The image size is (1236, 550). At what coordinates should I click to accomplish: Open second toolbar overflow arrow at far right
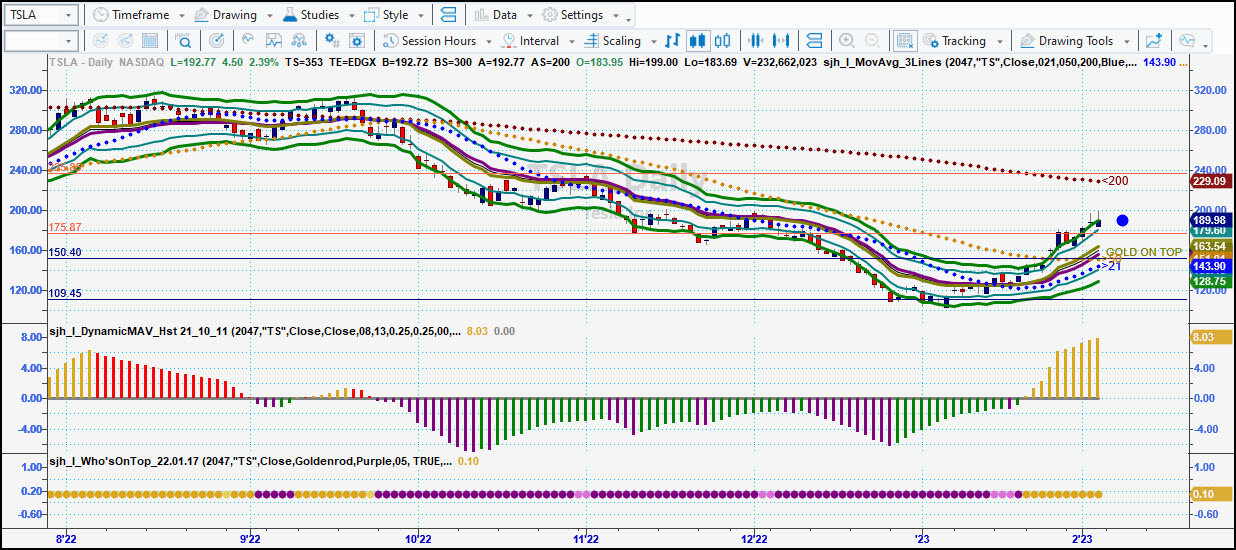click(x=1205, y=44)
